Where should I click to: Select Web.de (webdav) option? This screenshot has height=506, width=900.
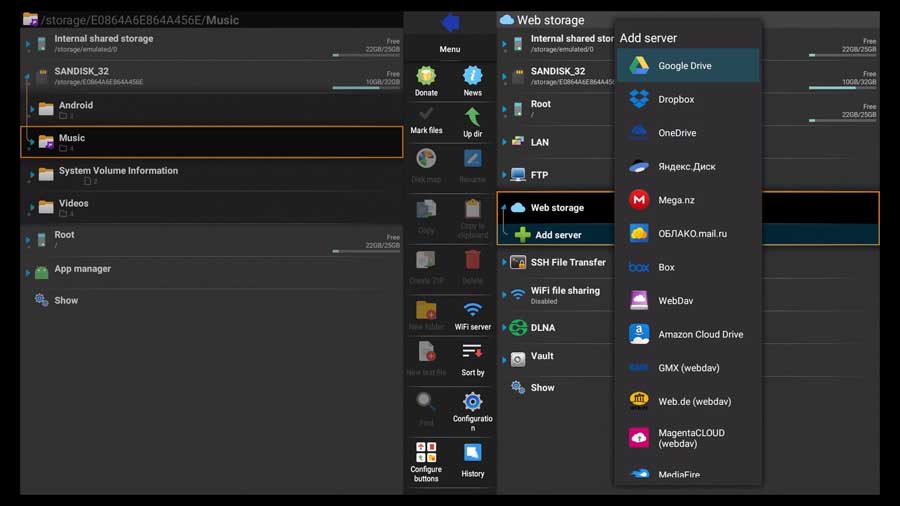point(688,401)
